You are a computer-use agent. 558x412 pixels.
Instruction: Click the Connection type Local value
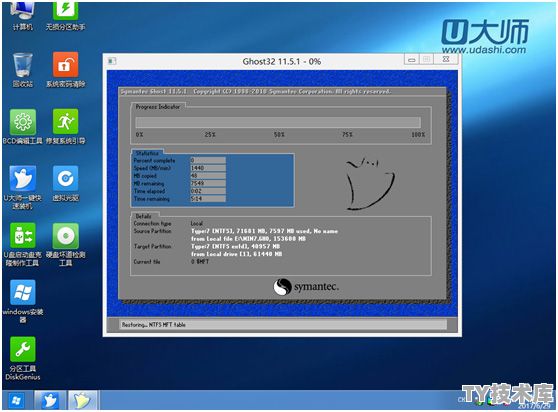(196, 223)
